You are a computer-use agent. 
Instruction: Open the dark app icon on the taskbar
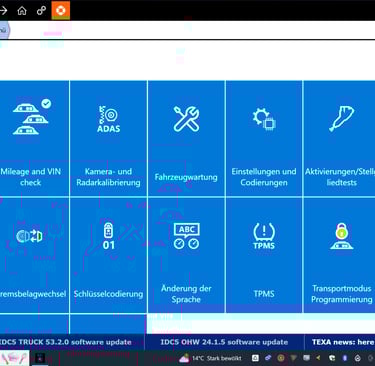click(x=40, y=359)
